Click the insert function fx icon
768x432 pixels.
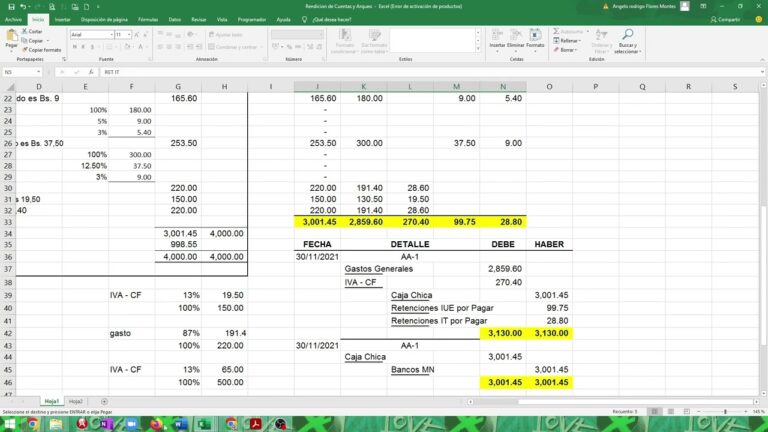pyautogui.click(x=91, y=72)
